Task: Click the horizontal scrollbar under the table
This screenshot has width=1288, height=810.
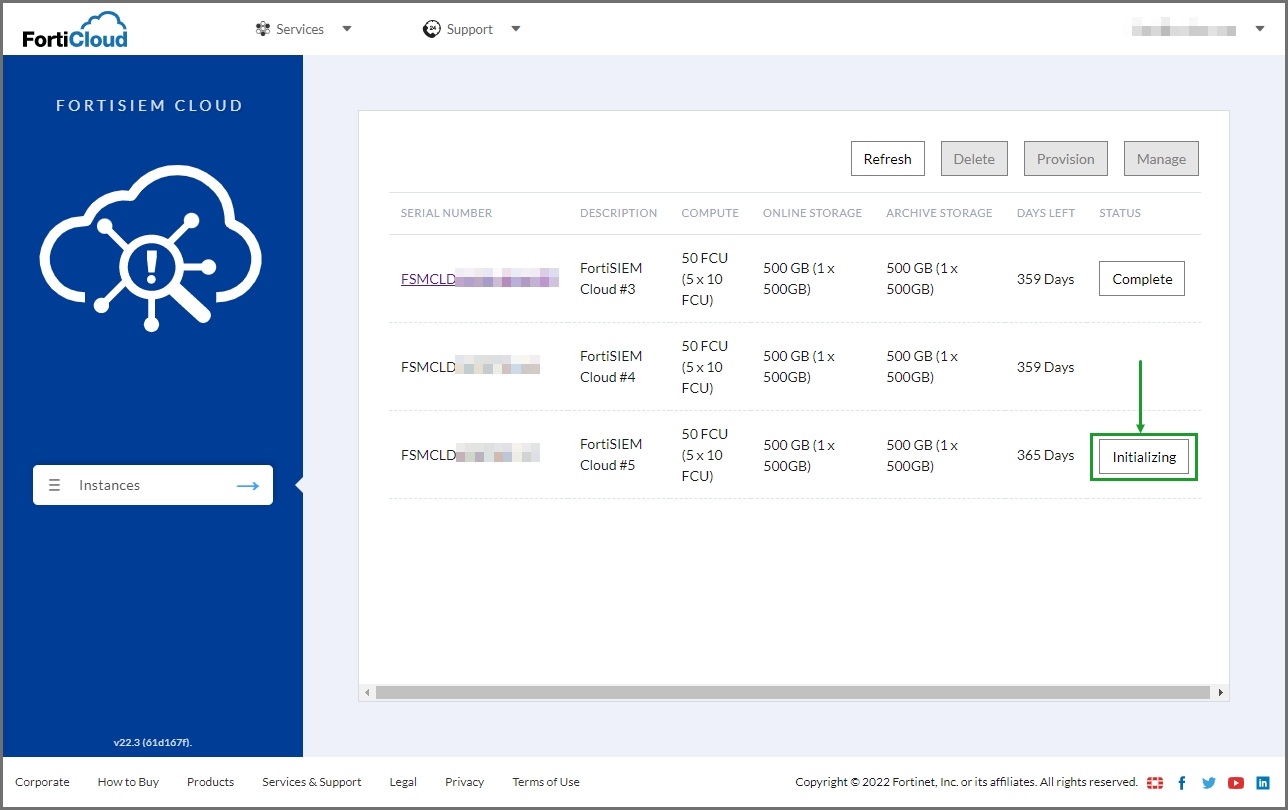Action: point(793,692)
